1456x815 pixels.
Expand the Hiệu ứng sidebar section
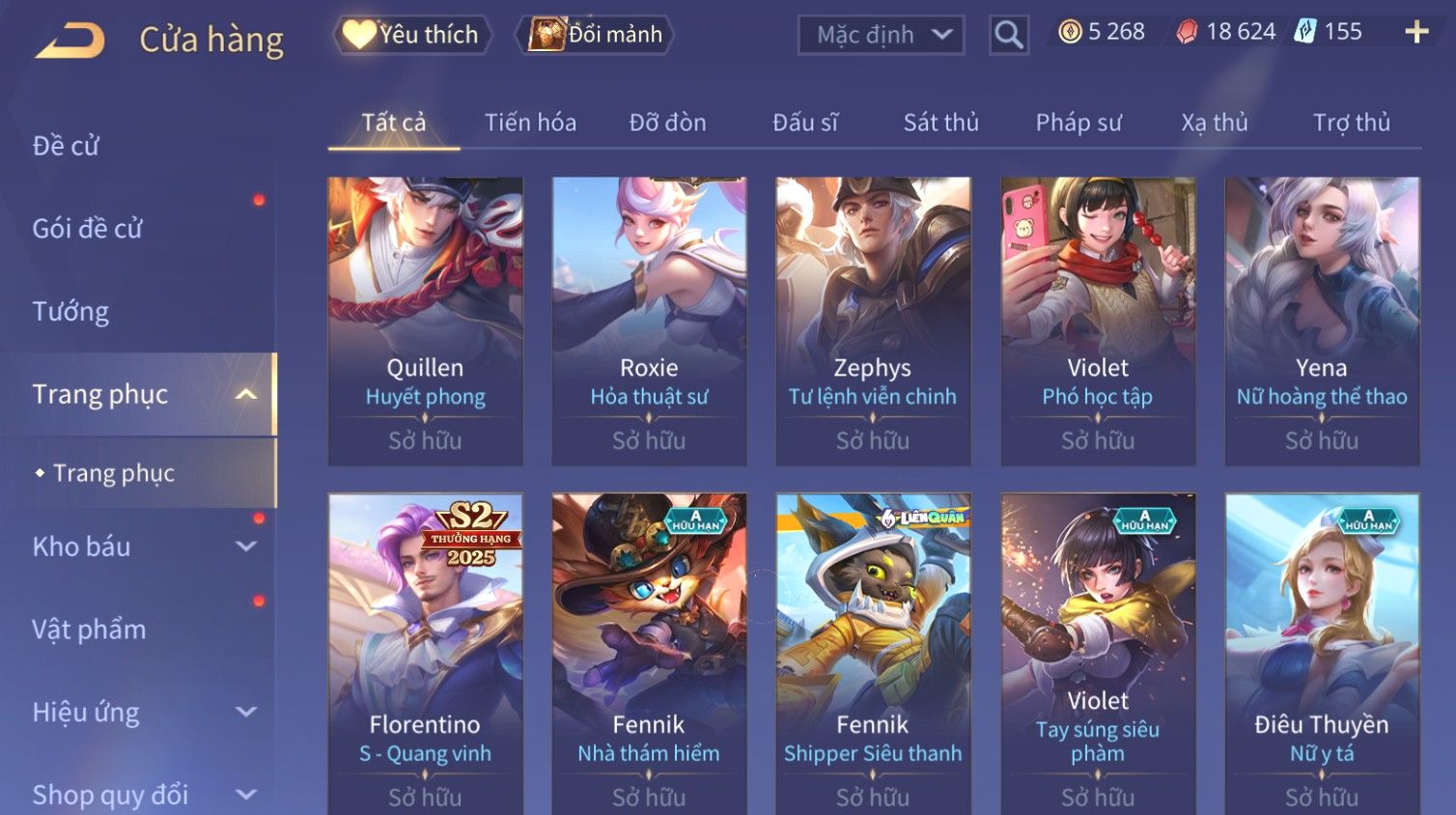pos(247,713)
